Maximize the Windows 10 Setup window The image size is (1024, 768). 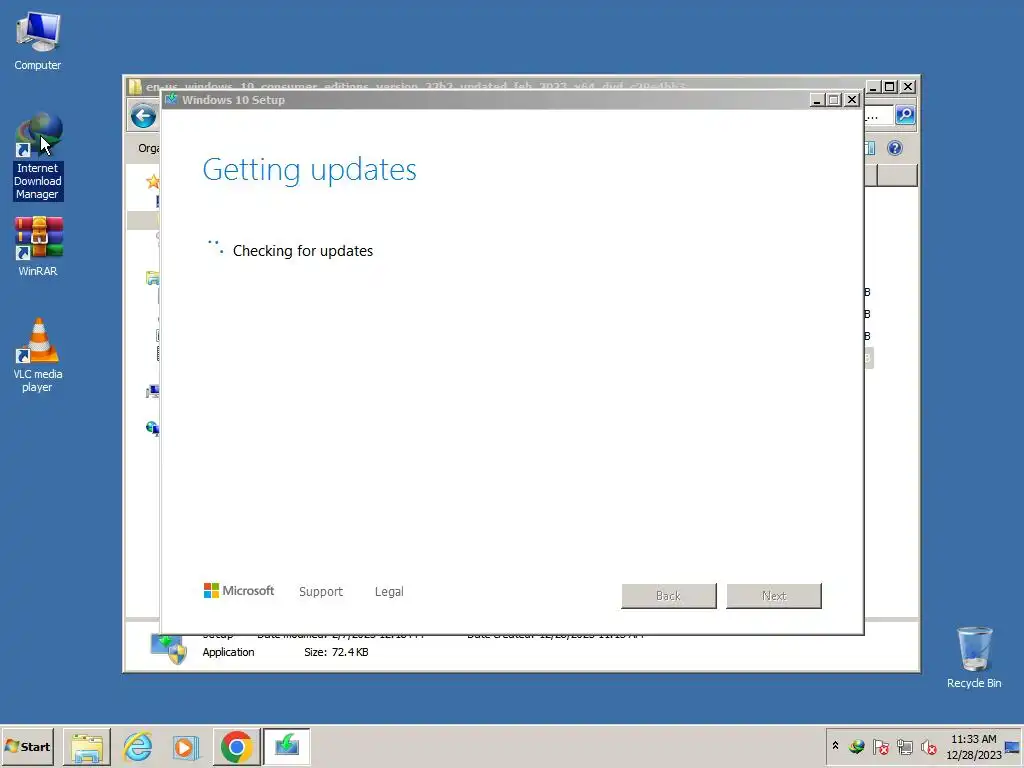[834, 100]
